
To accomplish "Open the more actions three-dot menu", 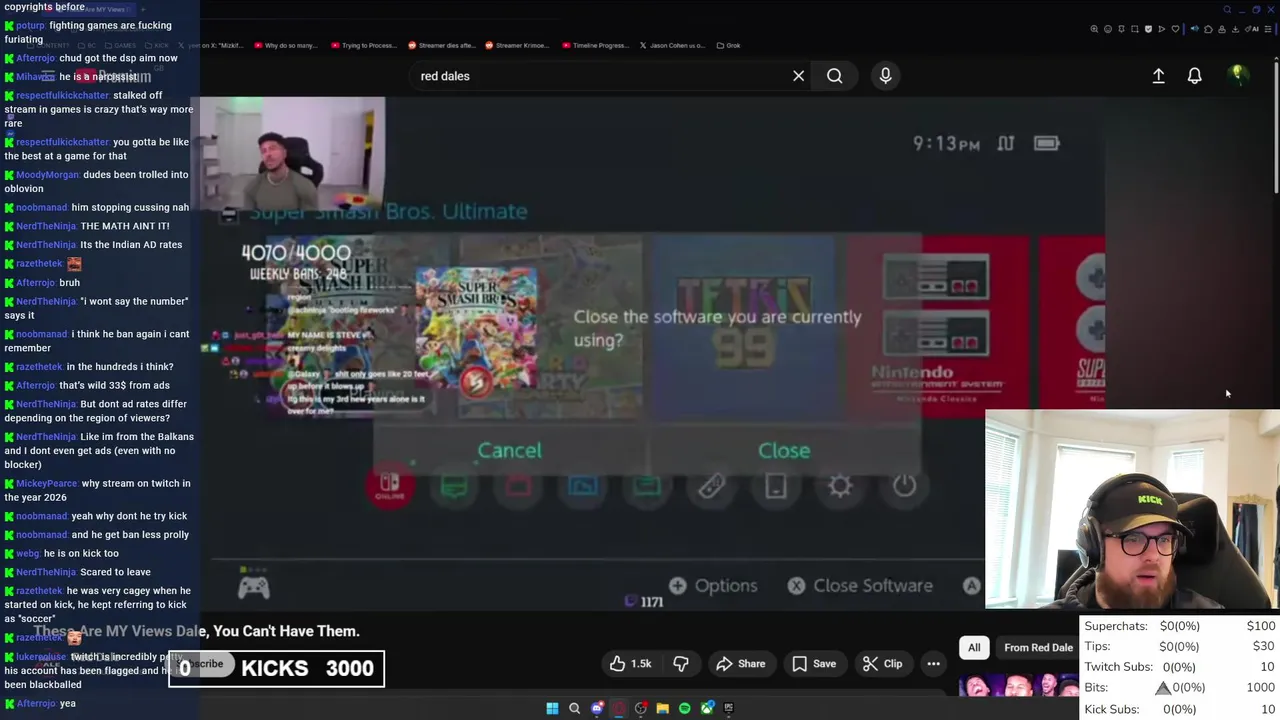I will click(x=933, y=664).
